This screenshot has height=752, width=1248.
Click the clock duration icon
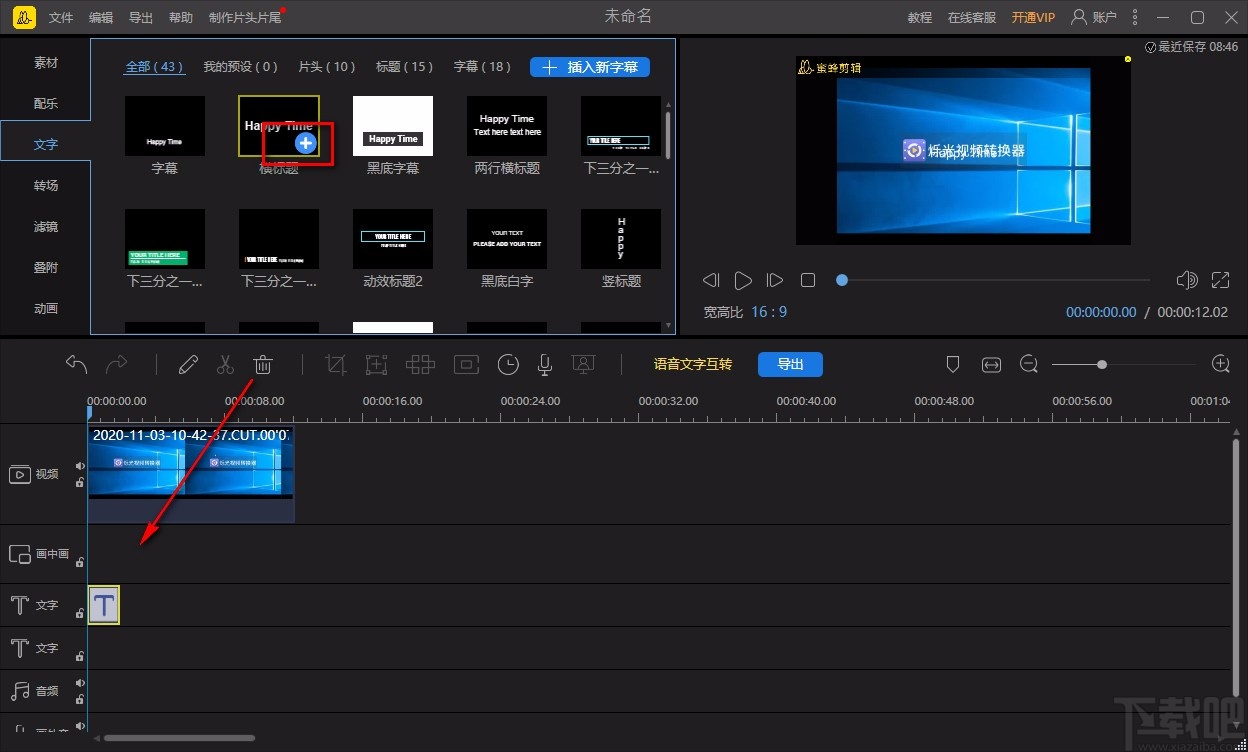click(508, 365)
